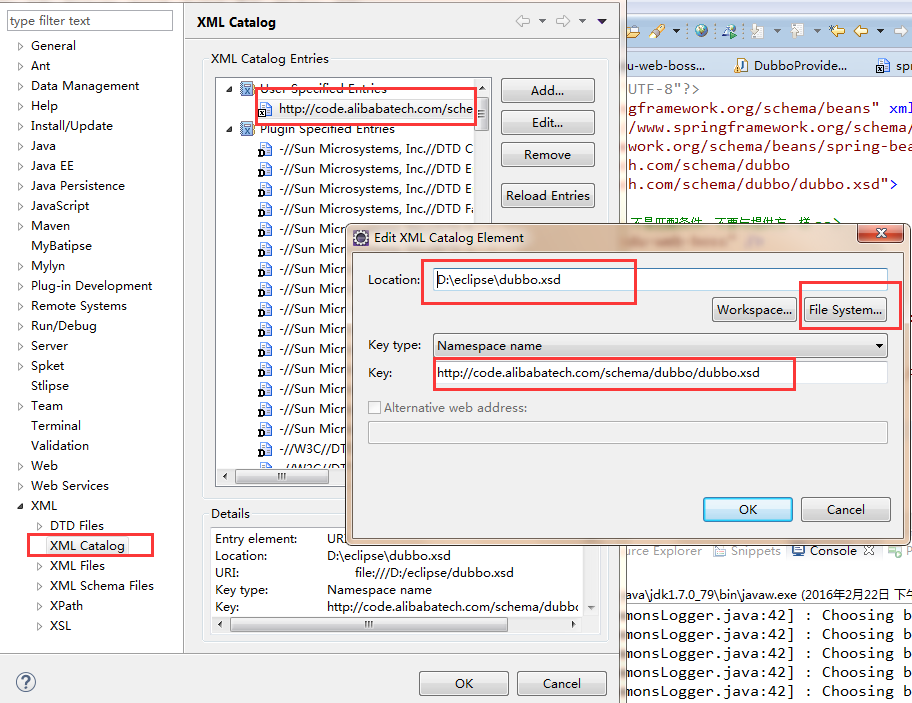The height and width of the screenshot is (703, 912).
Task: Expand the Maven preferences node
Action: click(20, 226)
